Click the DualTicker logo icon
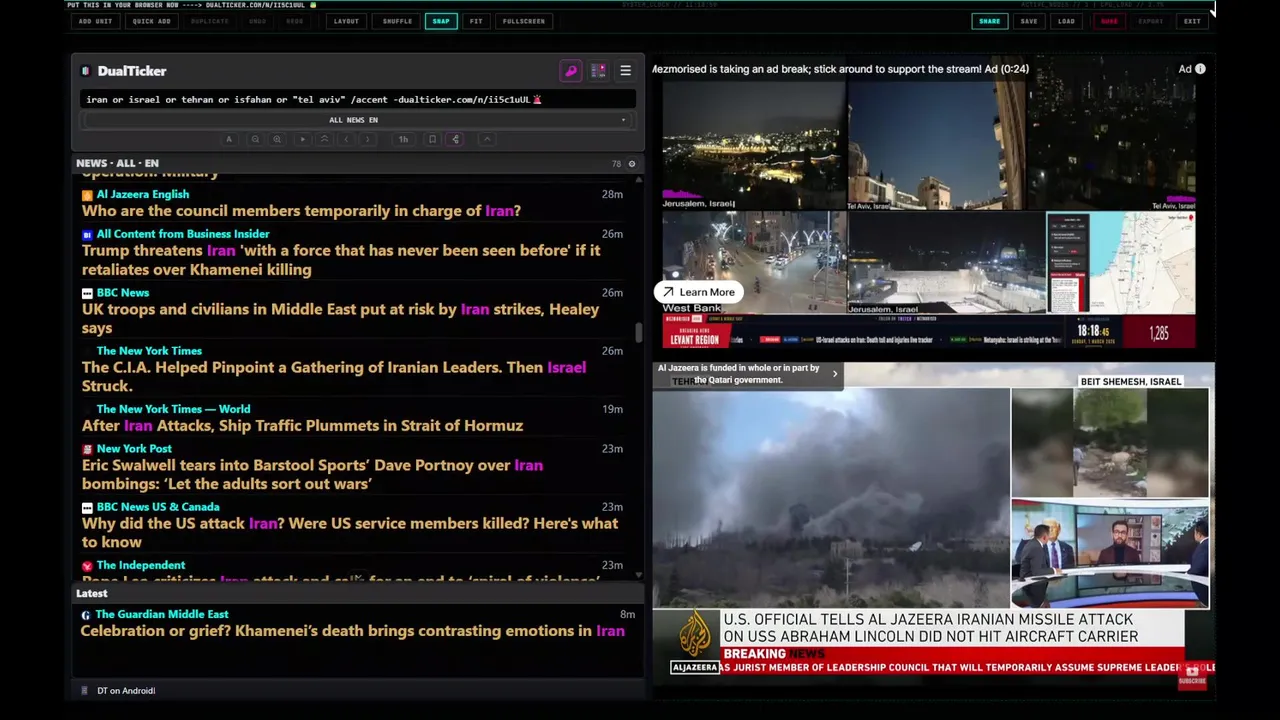 [86, 71]
